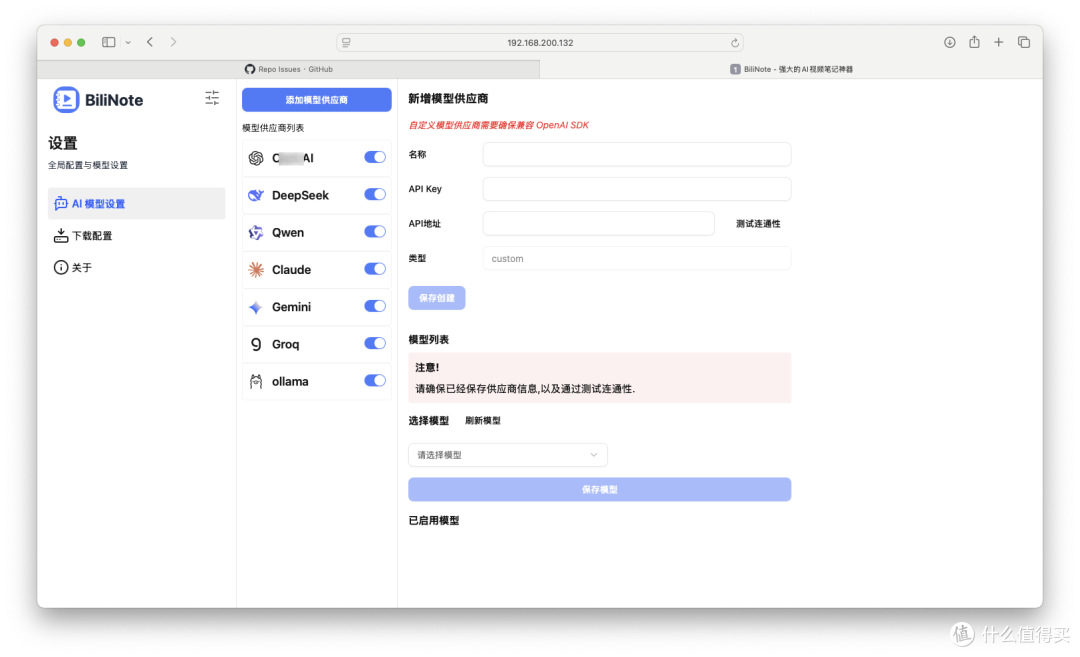The width and height of the screenshot is (1080, 657).
Task: Click the BiliNote title text
Action: [x=114, y=101]
